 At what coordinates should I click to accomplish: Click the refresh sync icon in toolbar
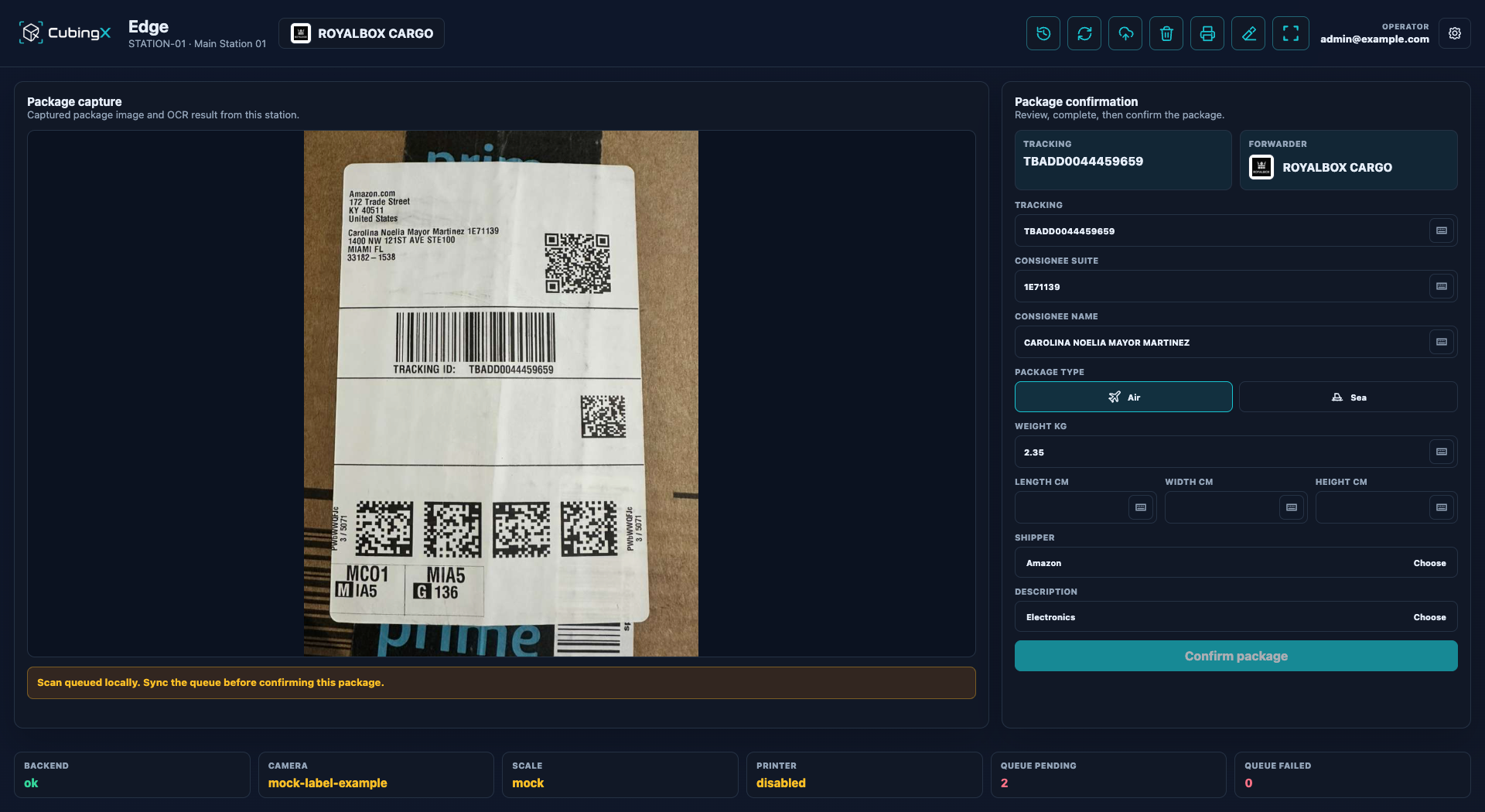click(1084, 33)
